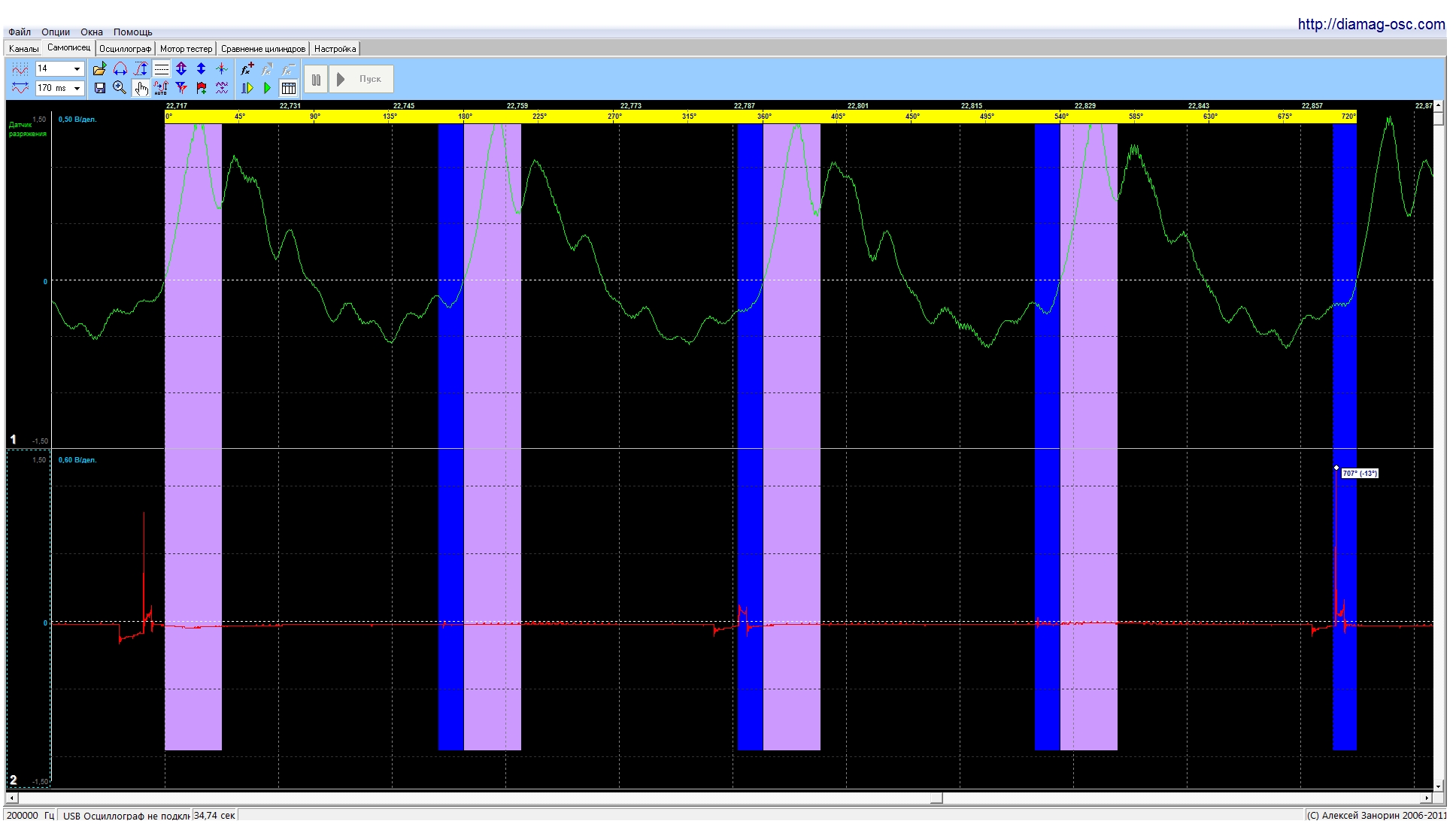Screen dimensions: 1456x824
Task: Click channel 2 scale 0,60 В/дел.
Action: pos(77,460)
